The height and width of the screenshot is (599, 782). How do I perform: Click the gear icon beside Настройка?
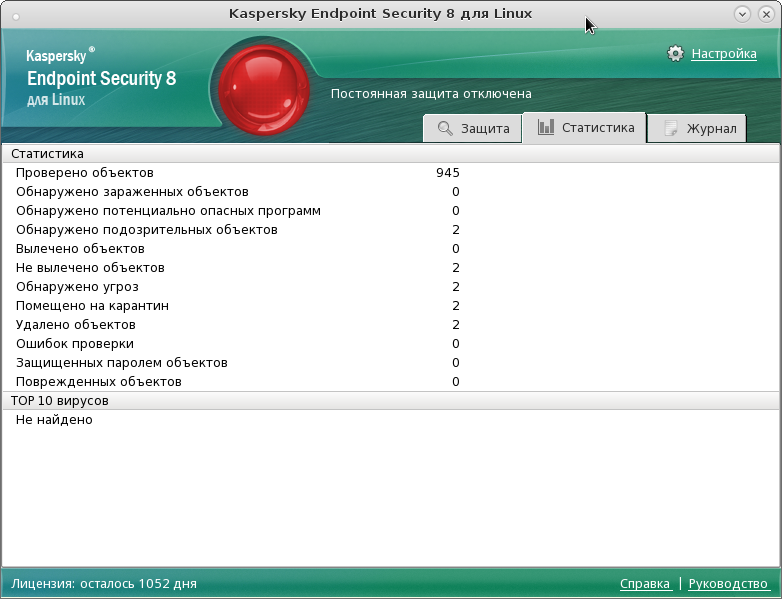(675, 53)
